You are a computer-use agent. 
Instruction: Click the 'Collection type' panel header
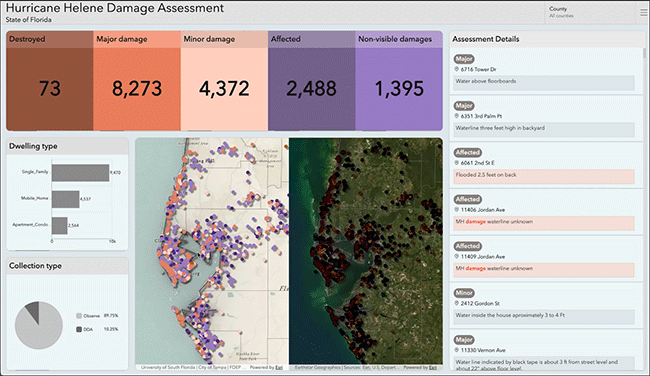[67, 266]
